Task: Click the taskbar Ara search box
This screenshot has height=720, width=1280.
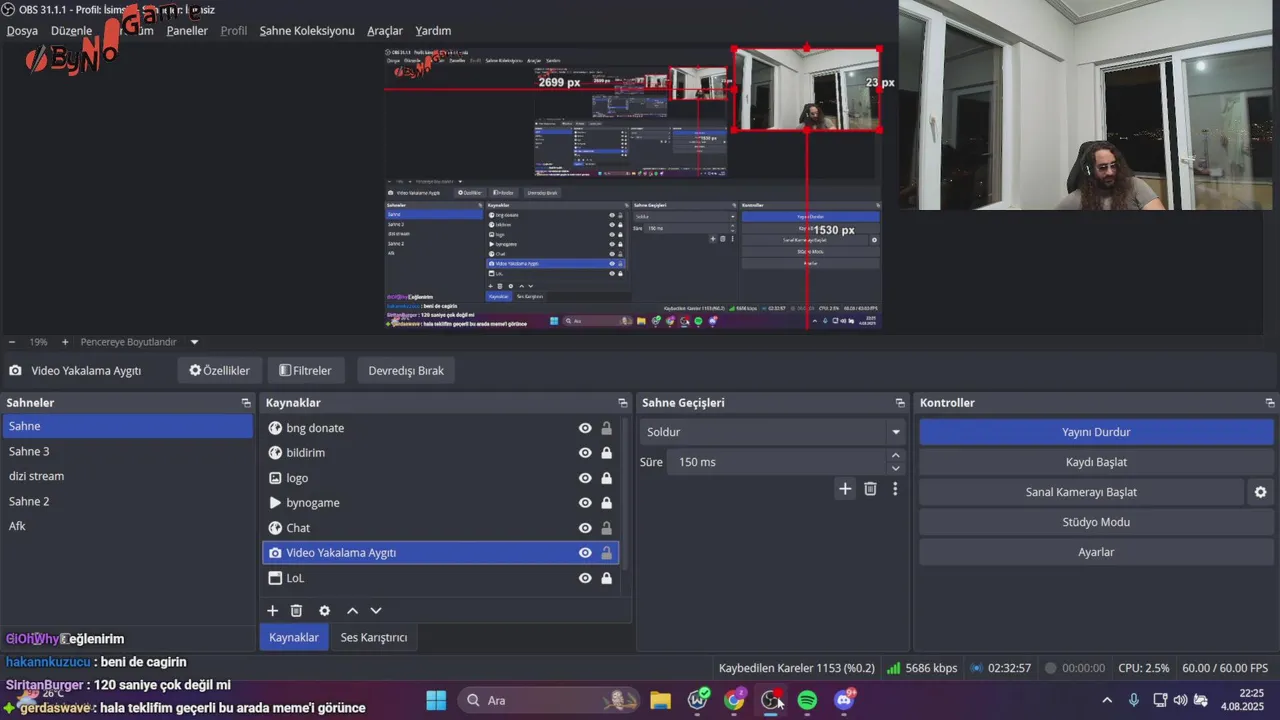Action: [x=549, y=700]
